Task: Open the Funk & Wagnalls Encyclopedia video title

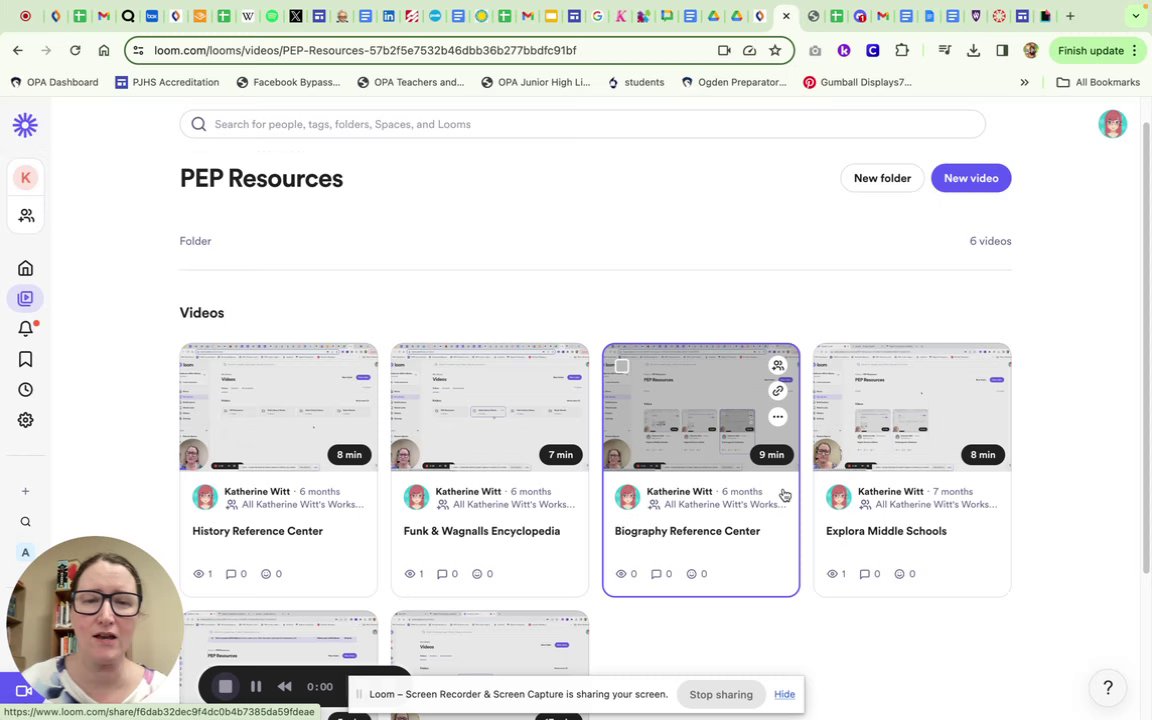Action: tap(481, 531)
